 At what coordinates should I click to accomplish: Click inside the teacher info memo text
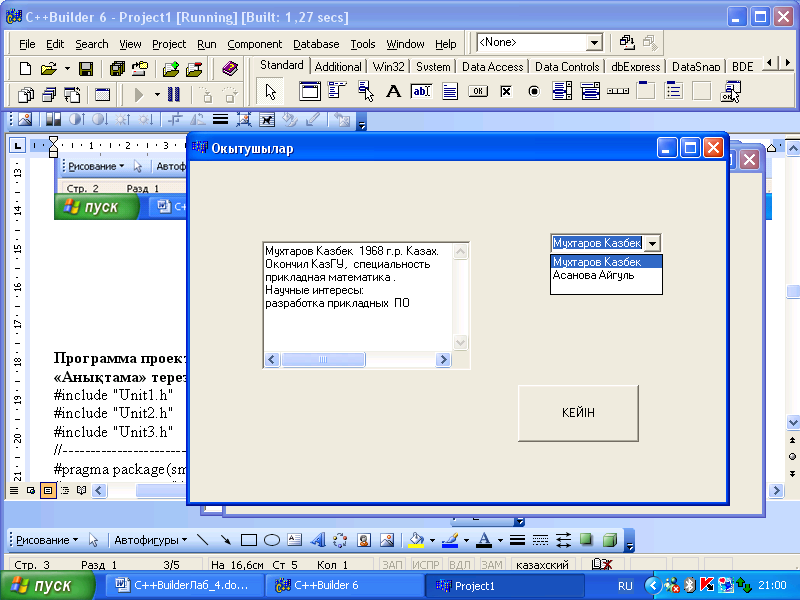pos(358,297)
